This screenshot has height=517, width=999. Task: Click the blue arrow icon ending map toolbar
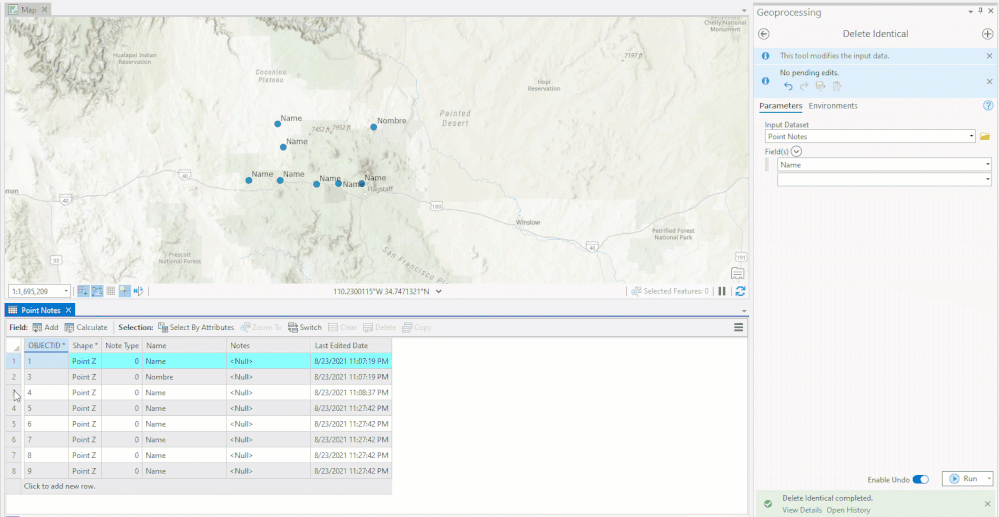pos(138,291)
